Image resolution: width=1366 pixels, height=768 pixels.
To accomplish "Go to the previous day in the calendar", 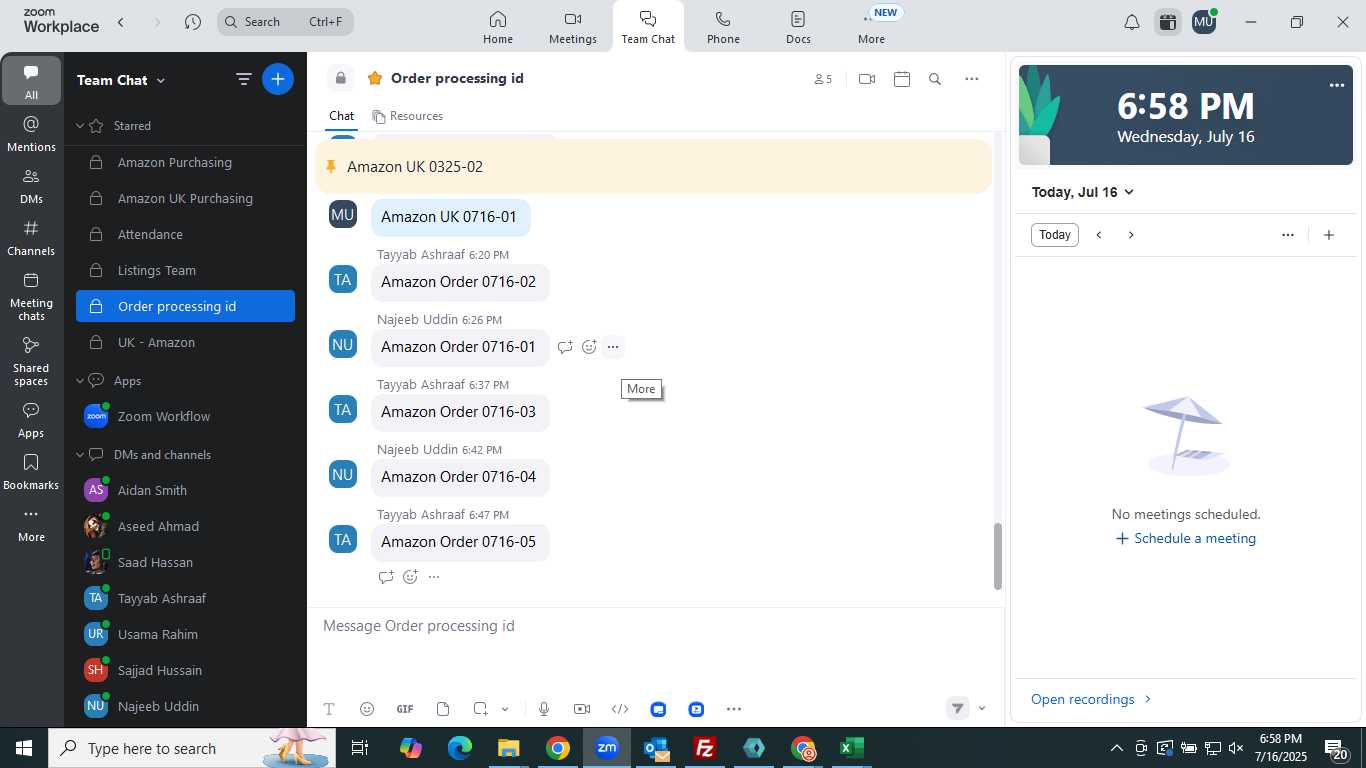I will pos(1099,235).
